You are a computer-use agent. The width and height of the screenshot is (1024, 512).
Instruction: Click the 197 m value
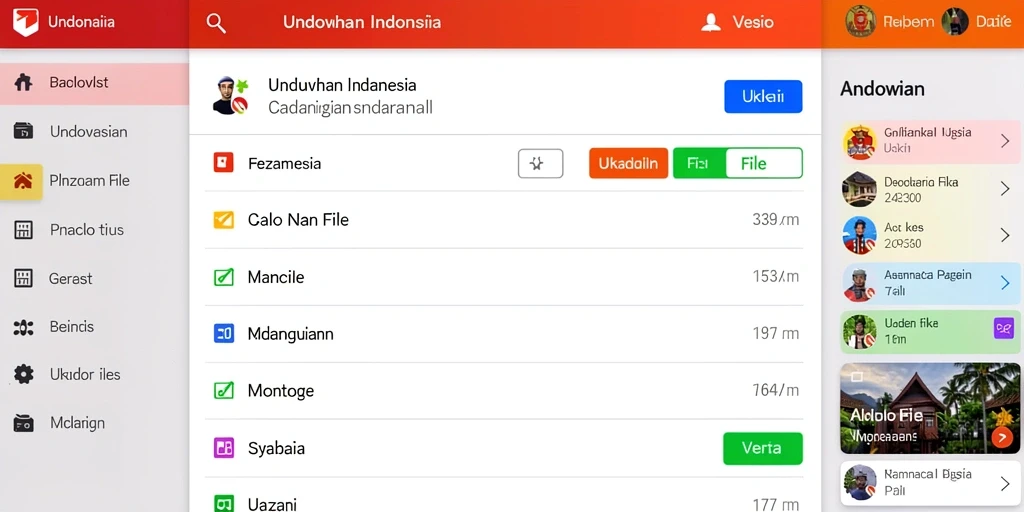pyautogui.click(x=776, y=334)
